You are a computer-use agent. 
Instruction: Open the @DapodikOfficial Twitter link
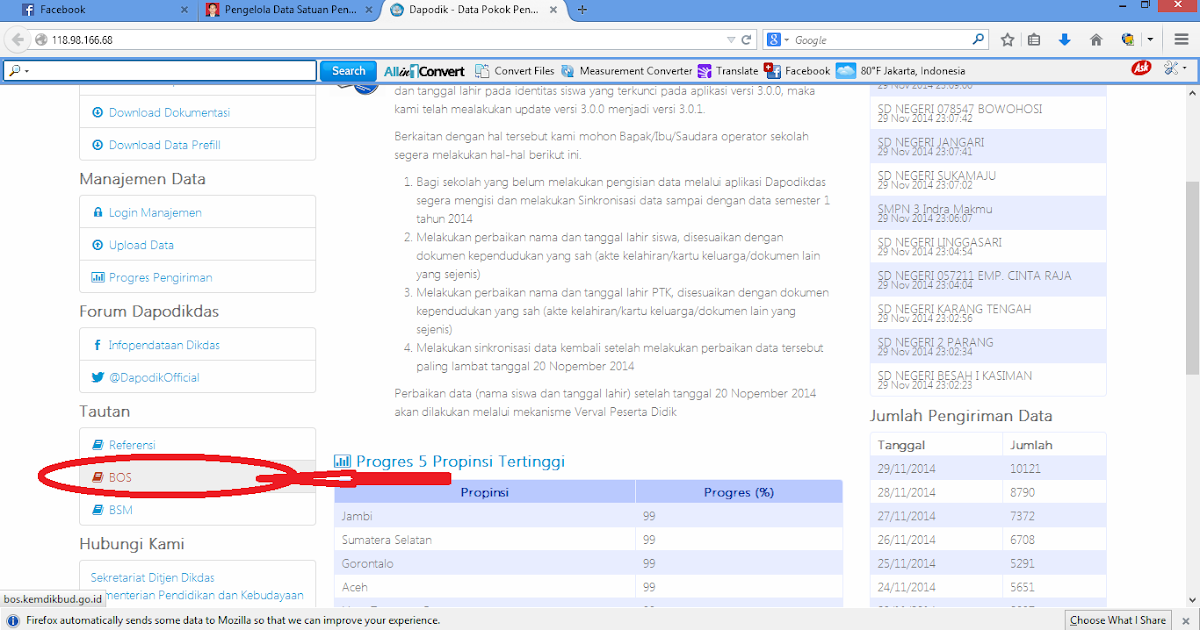pos(154,378)
